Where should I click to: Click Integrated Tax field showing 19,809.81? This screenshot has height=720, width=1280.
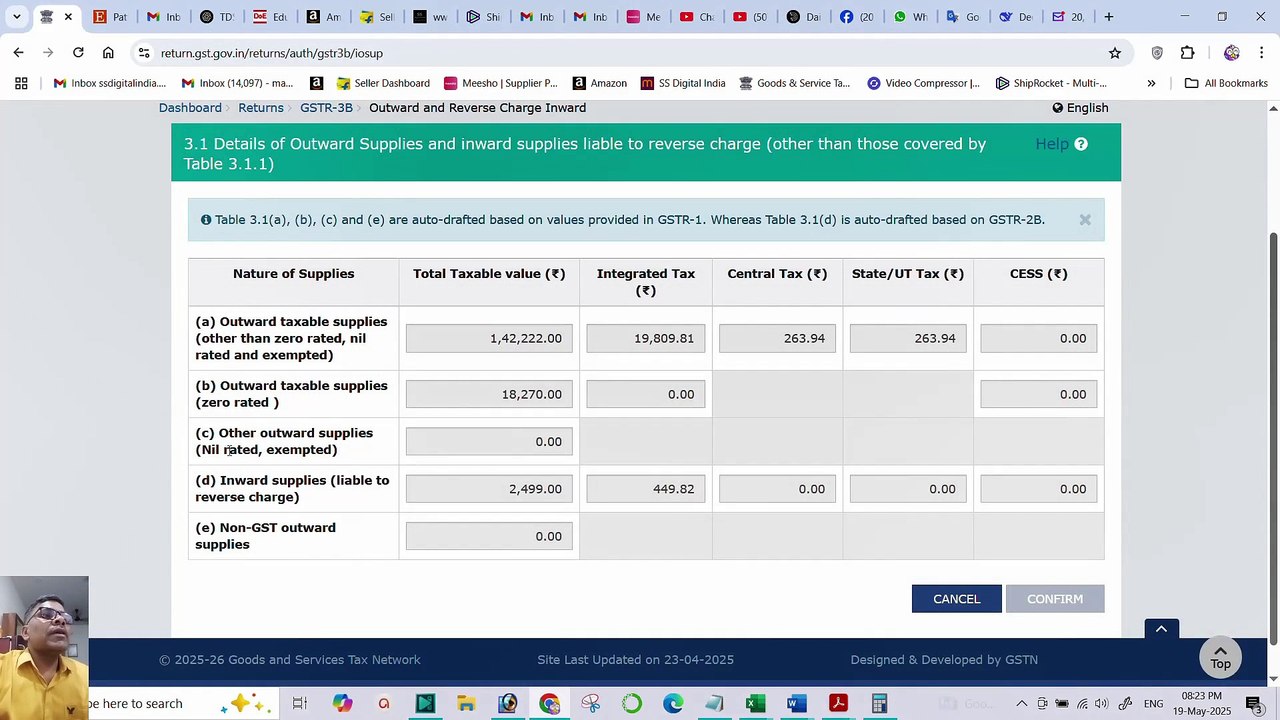coord(645,338)
